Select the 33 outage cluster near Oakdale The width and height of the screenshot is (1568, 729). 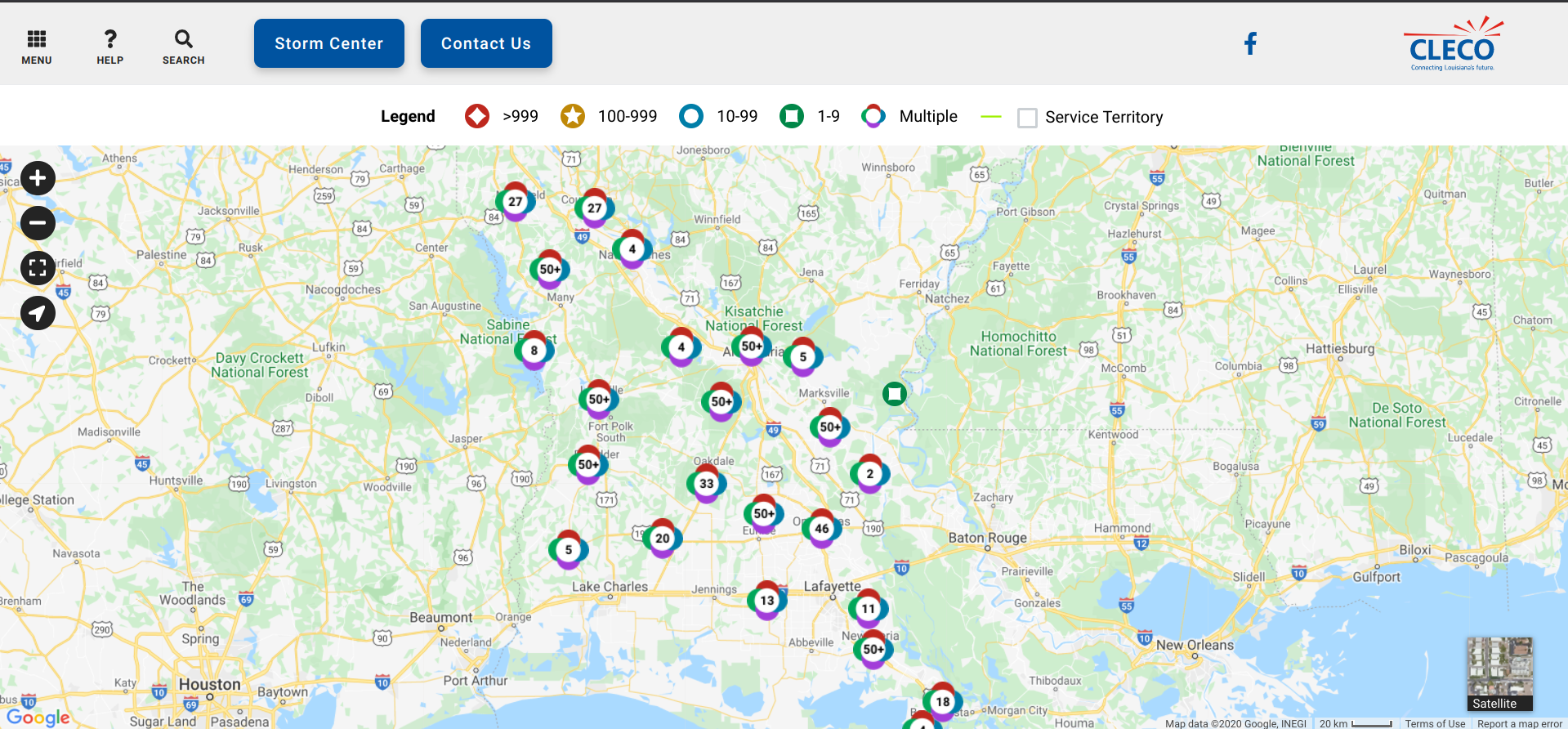click(x=707, y=484)
